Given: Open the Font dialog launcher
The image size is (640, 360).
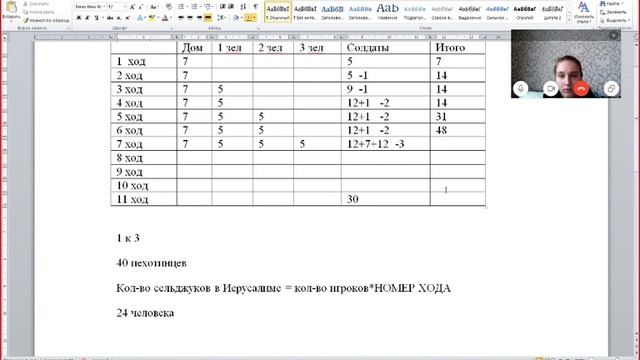Looking at the screenshot, I should pyautogui.click(x=172, y=28).
